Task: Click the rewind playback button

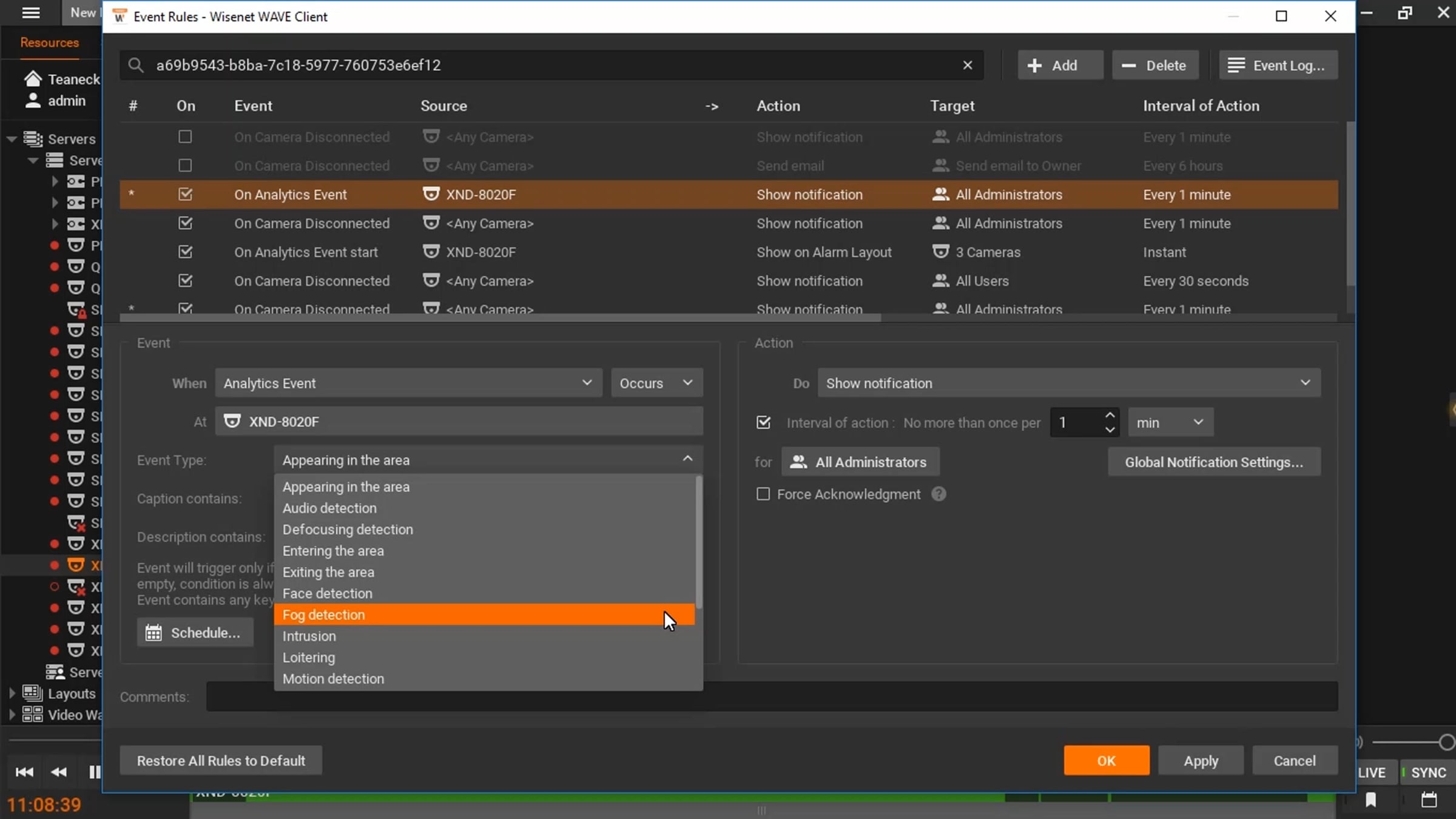Action: tap(59, 772)
